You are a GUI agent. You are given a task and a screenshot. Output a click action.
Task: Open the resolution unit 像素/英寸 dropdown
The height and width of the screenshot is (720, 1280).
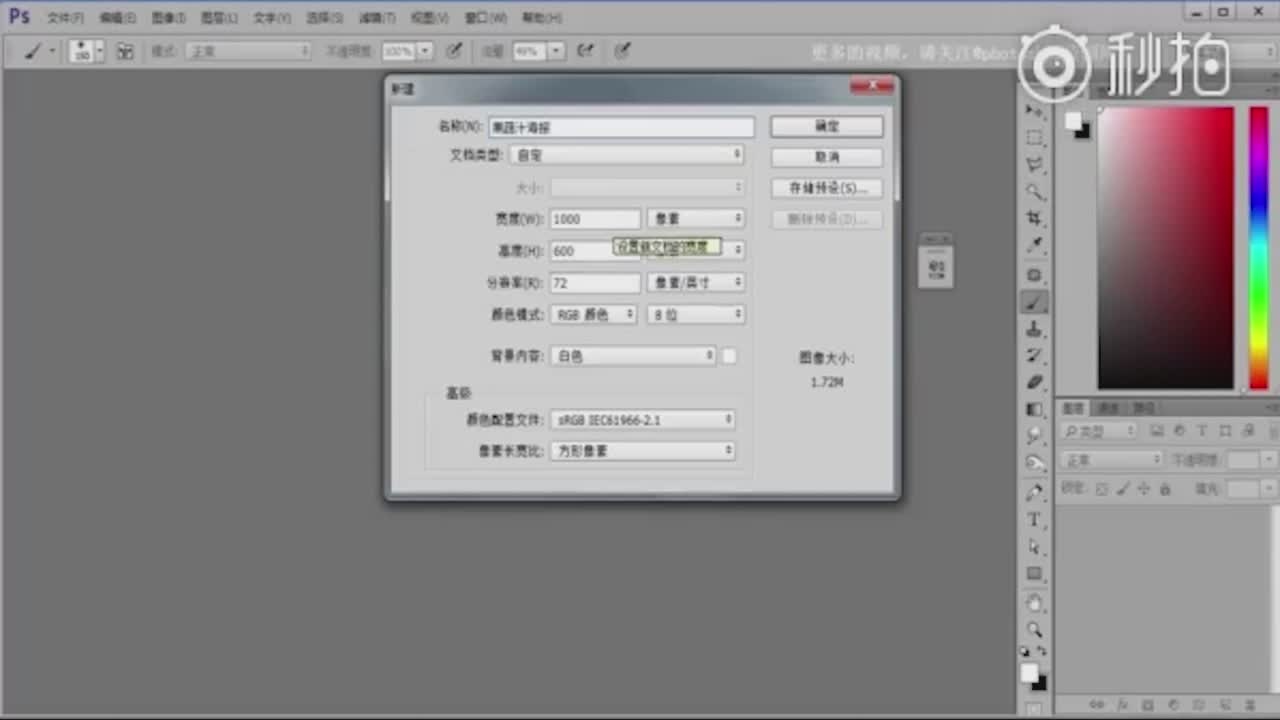(696, 283)
